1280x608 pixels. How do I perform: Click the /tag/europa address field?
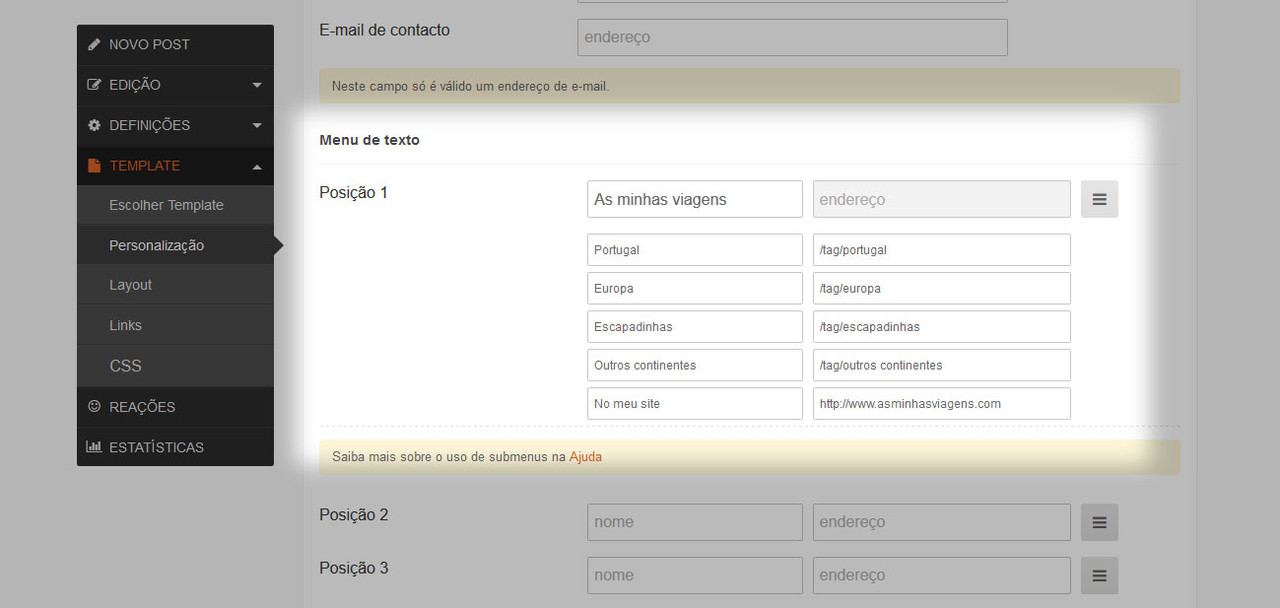point(942,288)
